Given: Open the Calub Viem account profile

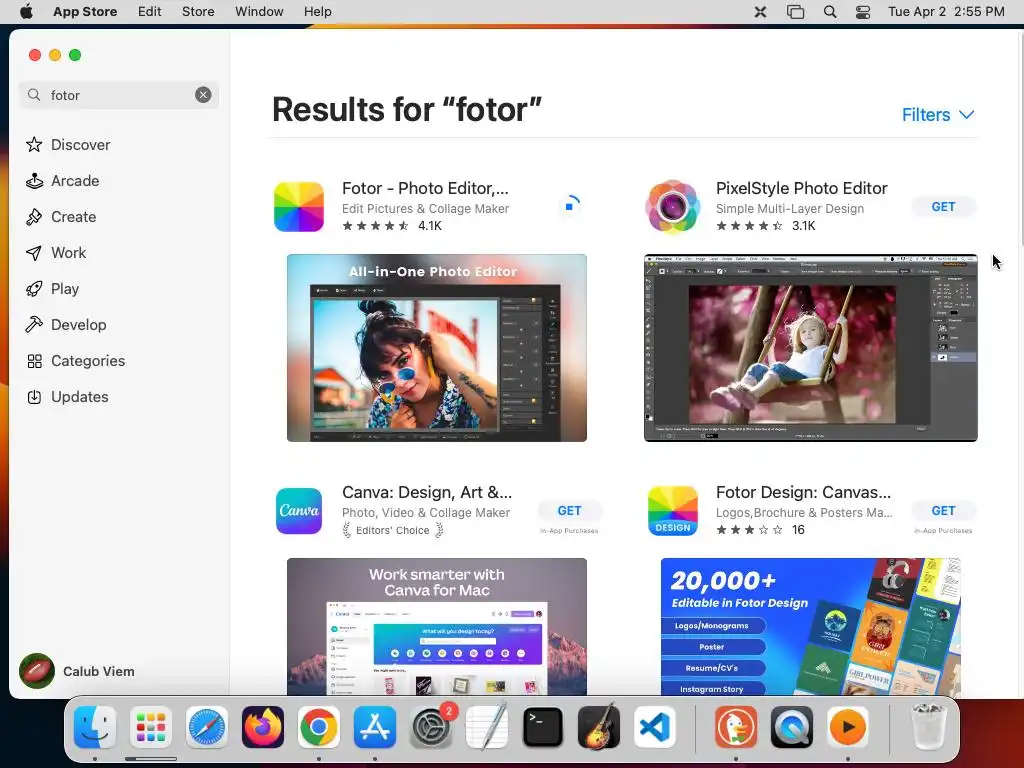Looking at the screenshot, I should [77, 671].
